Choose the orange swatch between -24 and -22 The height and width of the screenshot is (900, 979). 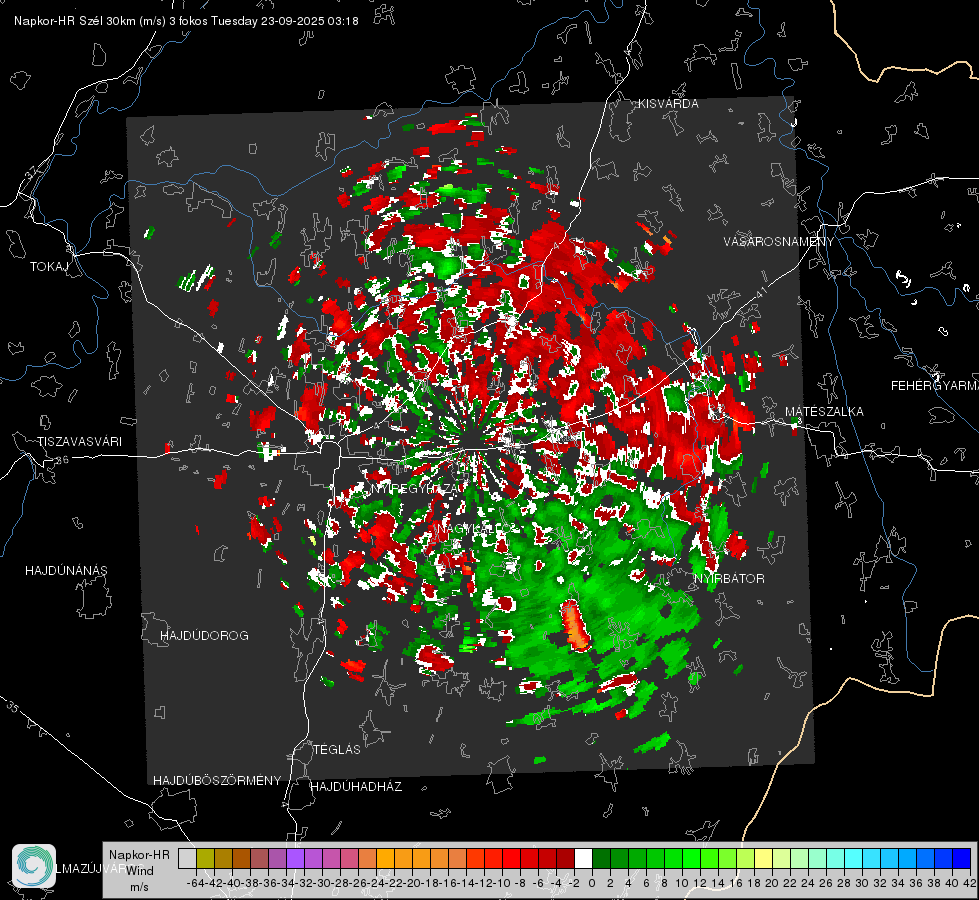click(x=385, y=858)
